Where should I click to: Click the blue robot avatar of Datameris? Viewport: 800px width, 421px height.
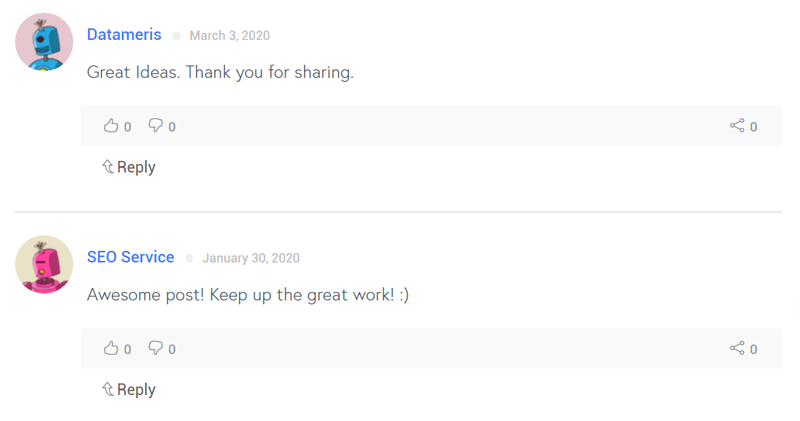pyautogui.click(x=44, y=42)
